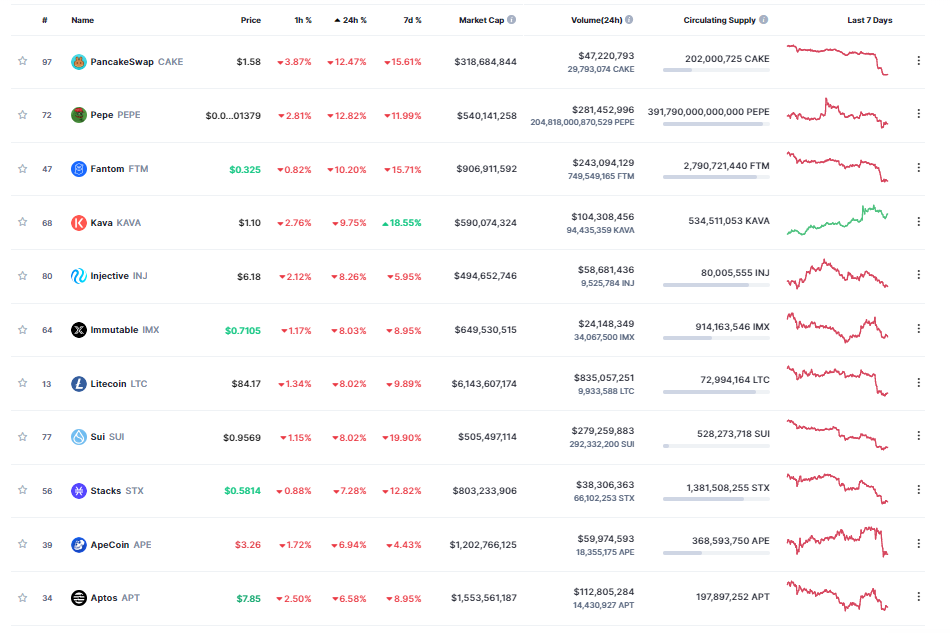The width and height of the screenshot is (950, 633).
Task: Sort table by Name column
Action: tap(82, 20)
